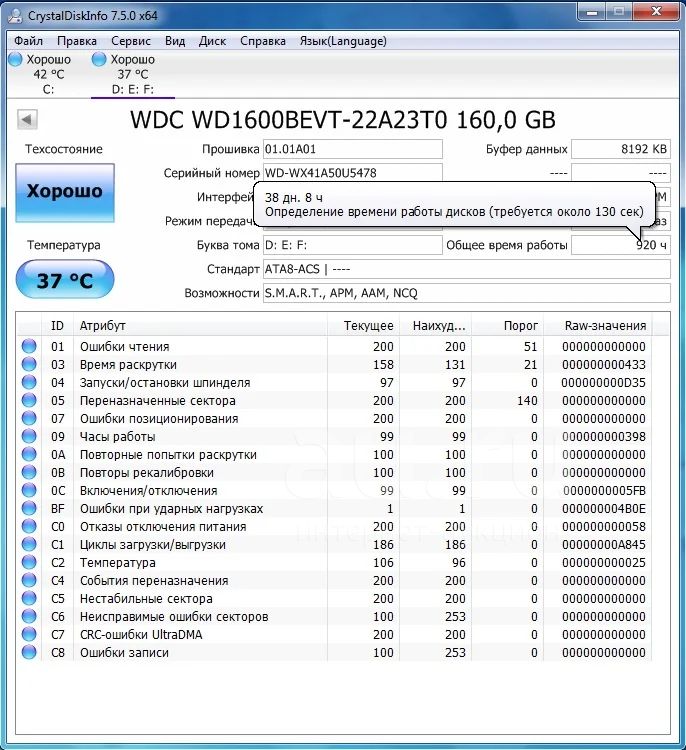The image size is (686, 750).
Task: Click status icon for C2 Температура
Action: (29, 562)
